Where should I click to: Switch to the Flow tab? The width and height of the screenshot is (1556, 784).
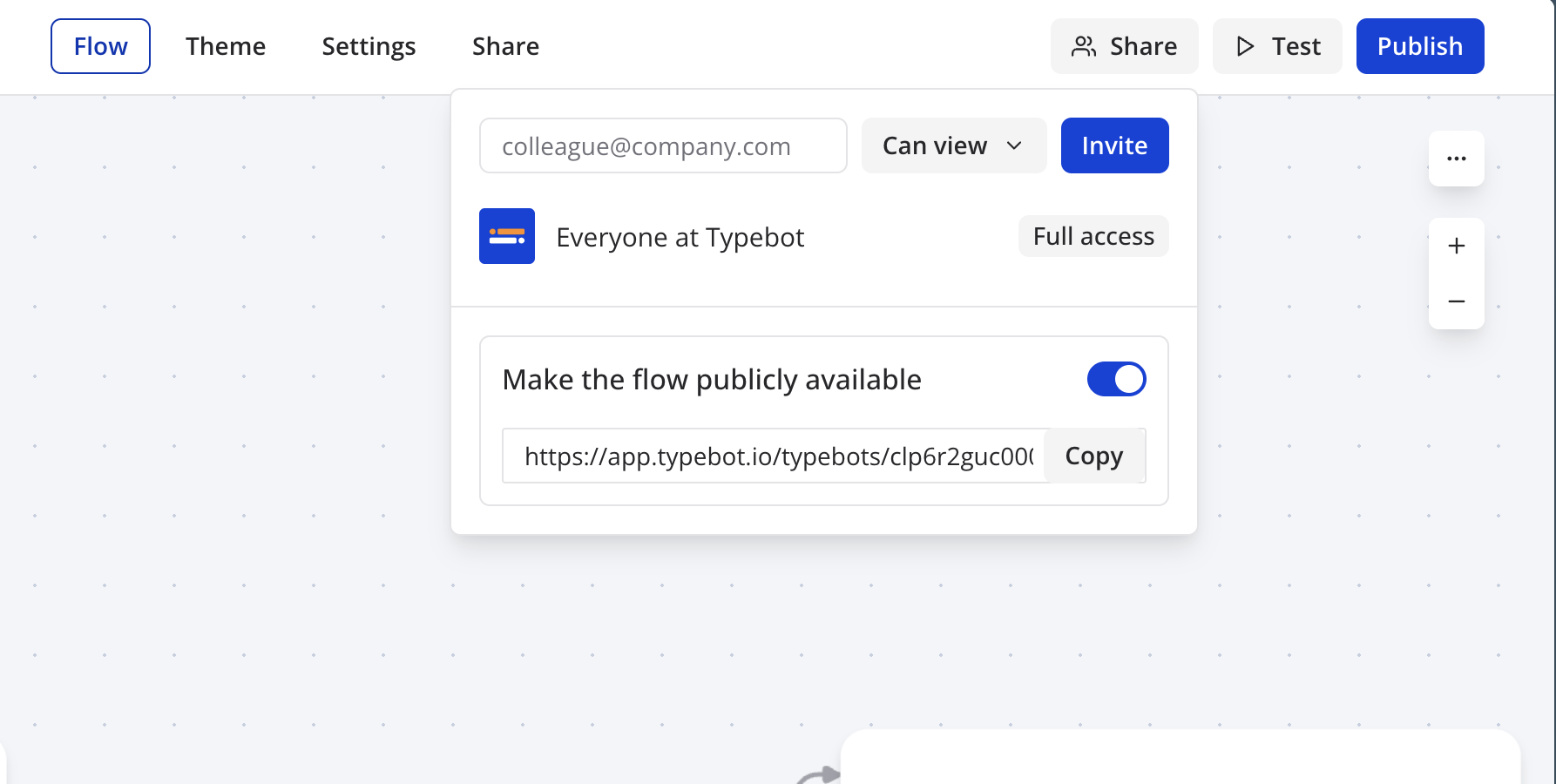(100, 46)
